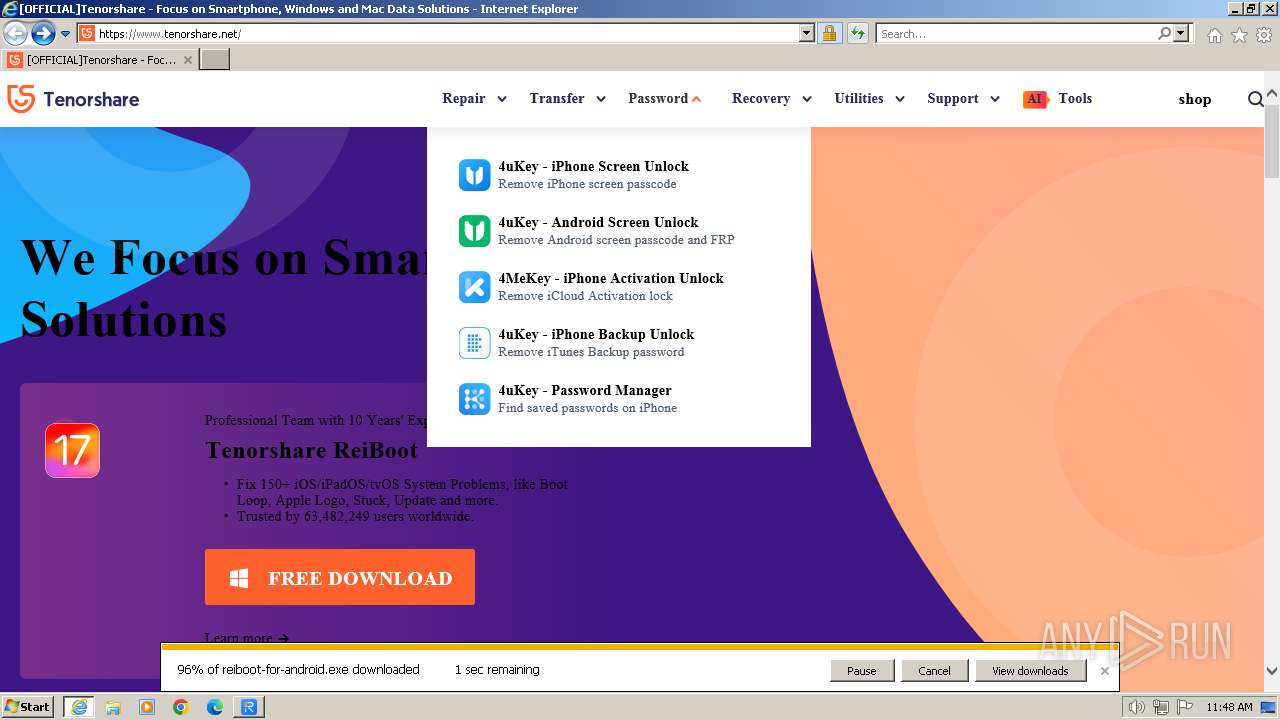Open the recent pages dropdown arrow
Image resolution: width=1280 pixels, height=720 pixels.
click(65, 33)
